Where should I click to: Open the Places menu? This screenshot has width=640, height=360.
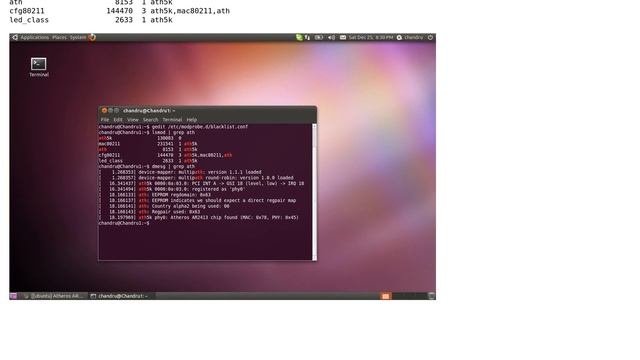point(59,38)
